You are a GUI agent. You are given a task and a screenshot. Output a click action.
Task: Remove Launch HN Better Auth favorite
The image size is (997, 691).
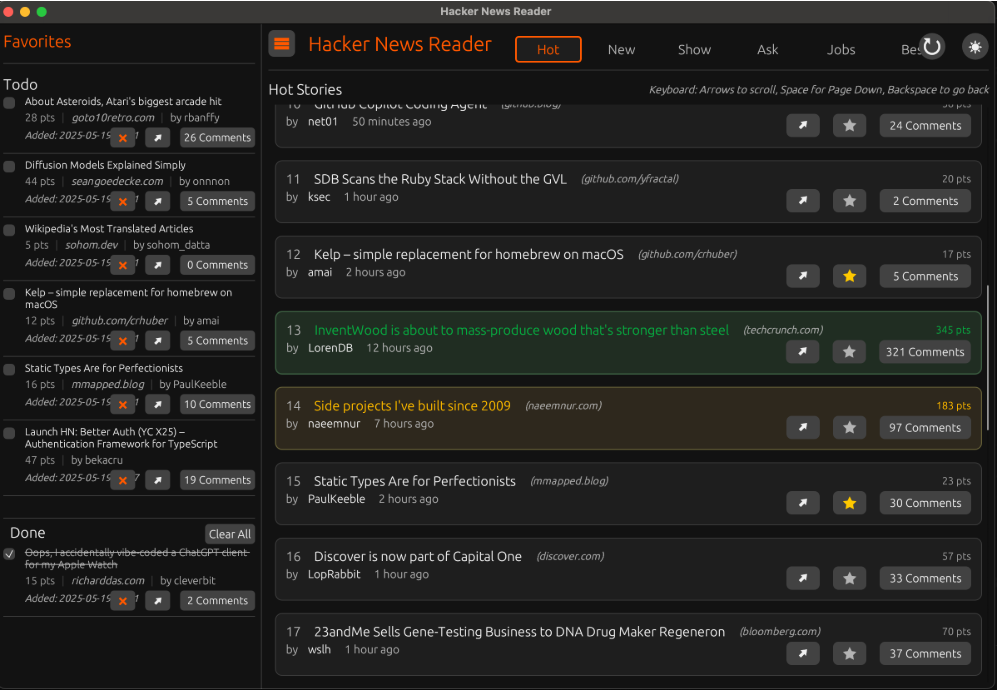123,481
